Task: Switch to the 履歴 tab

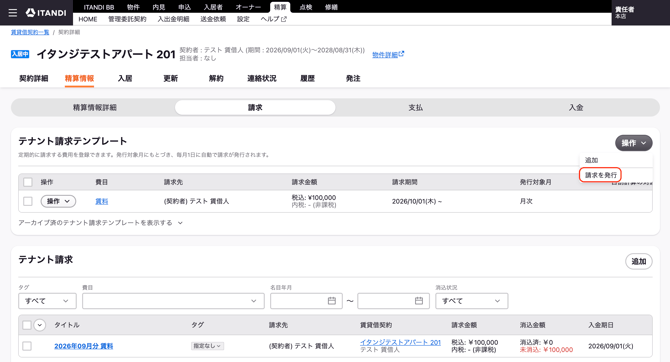Action: coord(308,79)
